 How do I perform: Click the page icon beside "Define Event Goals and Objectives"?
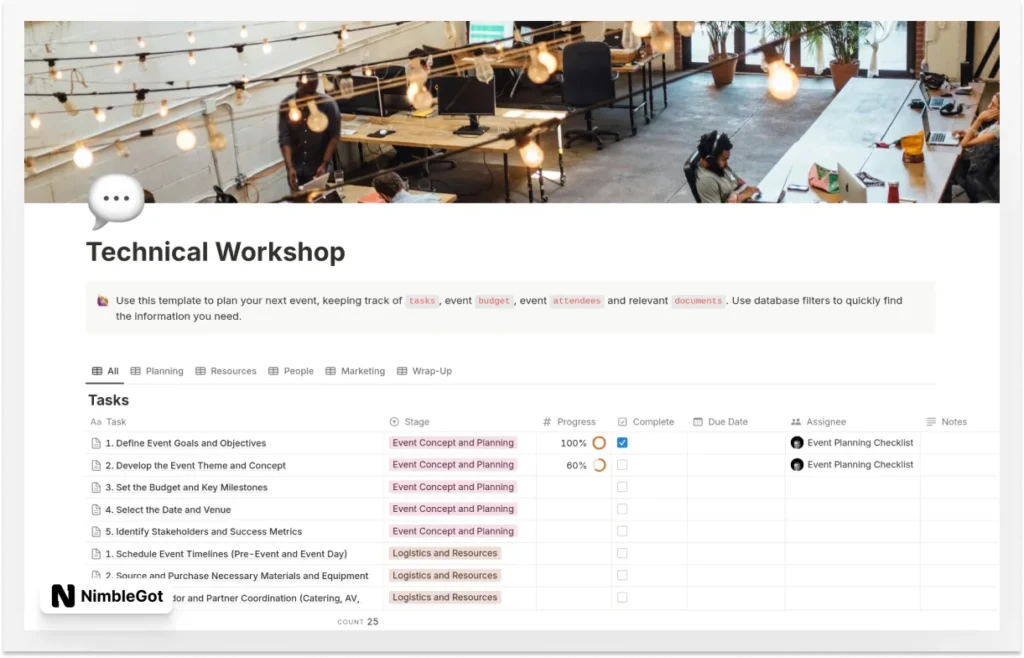point(96,443)
